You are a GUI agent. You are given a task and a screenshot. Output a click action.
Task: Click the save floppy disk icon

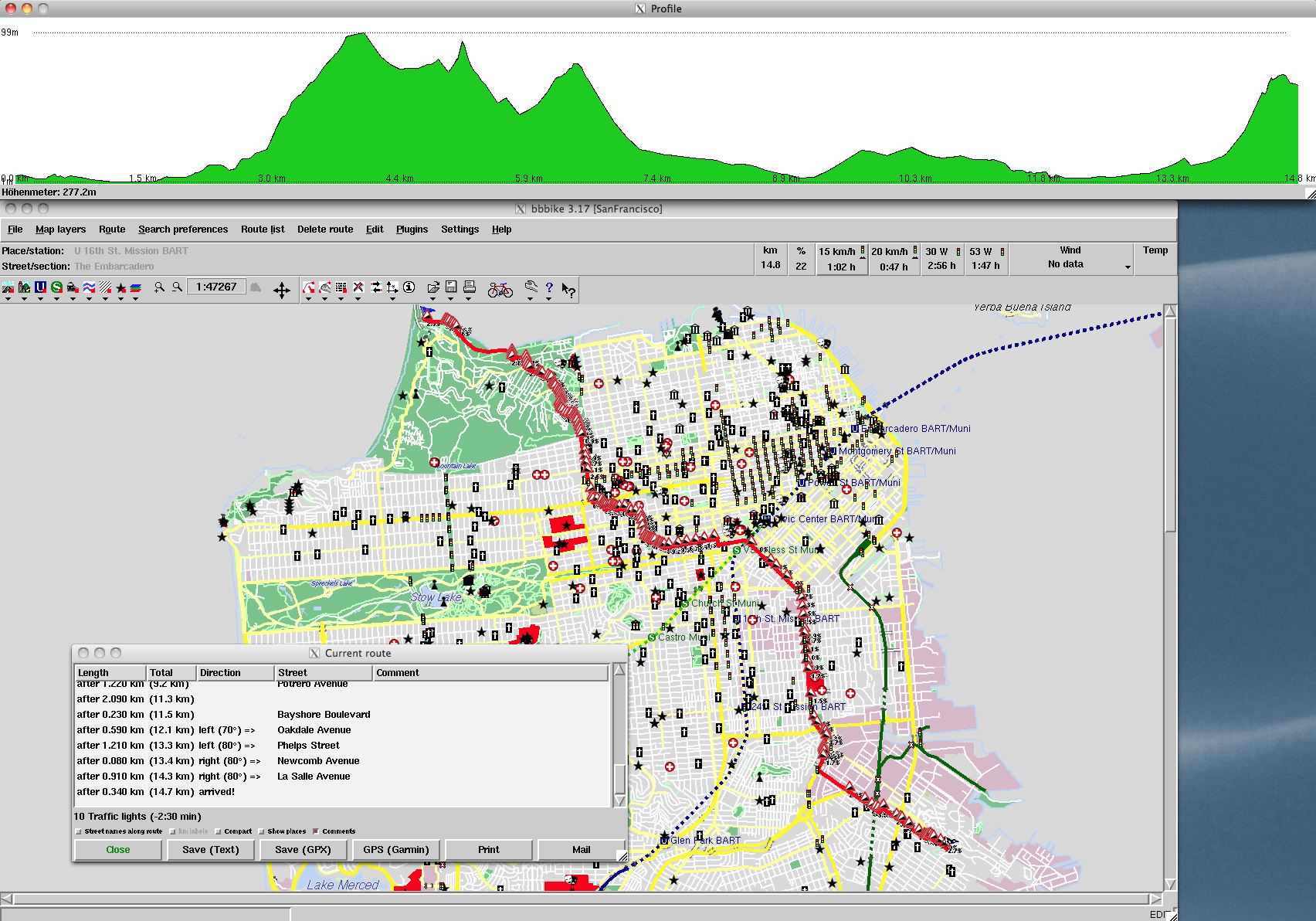tap(451, 287)
